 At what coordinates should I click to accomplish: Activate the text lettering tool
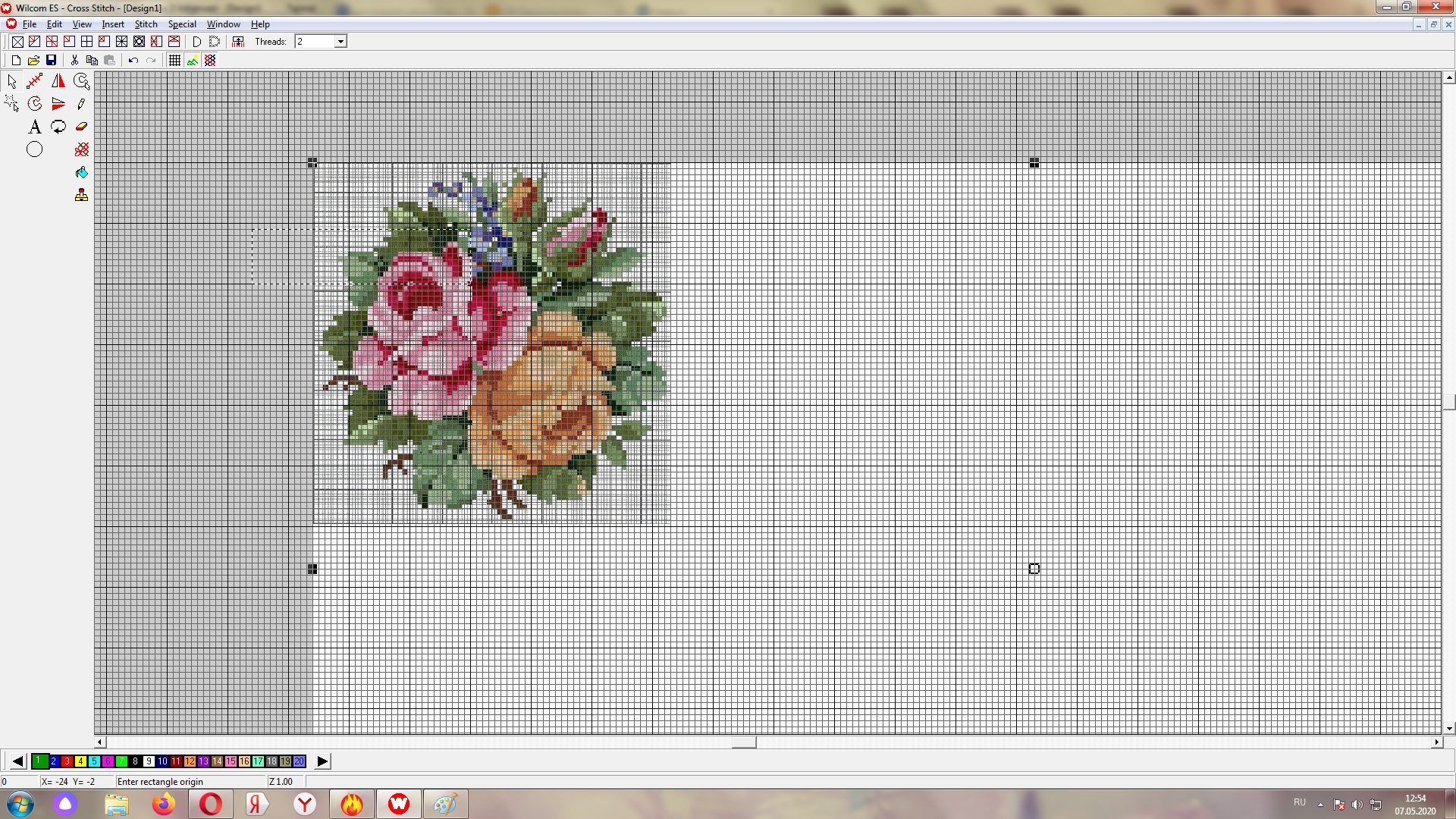(35, 127)
